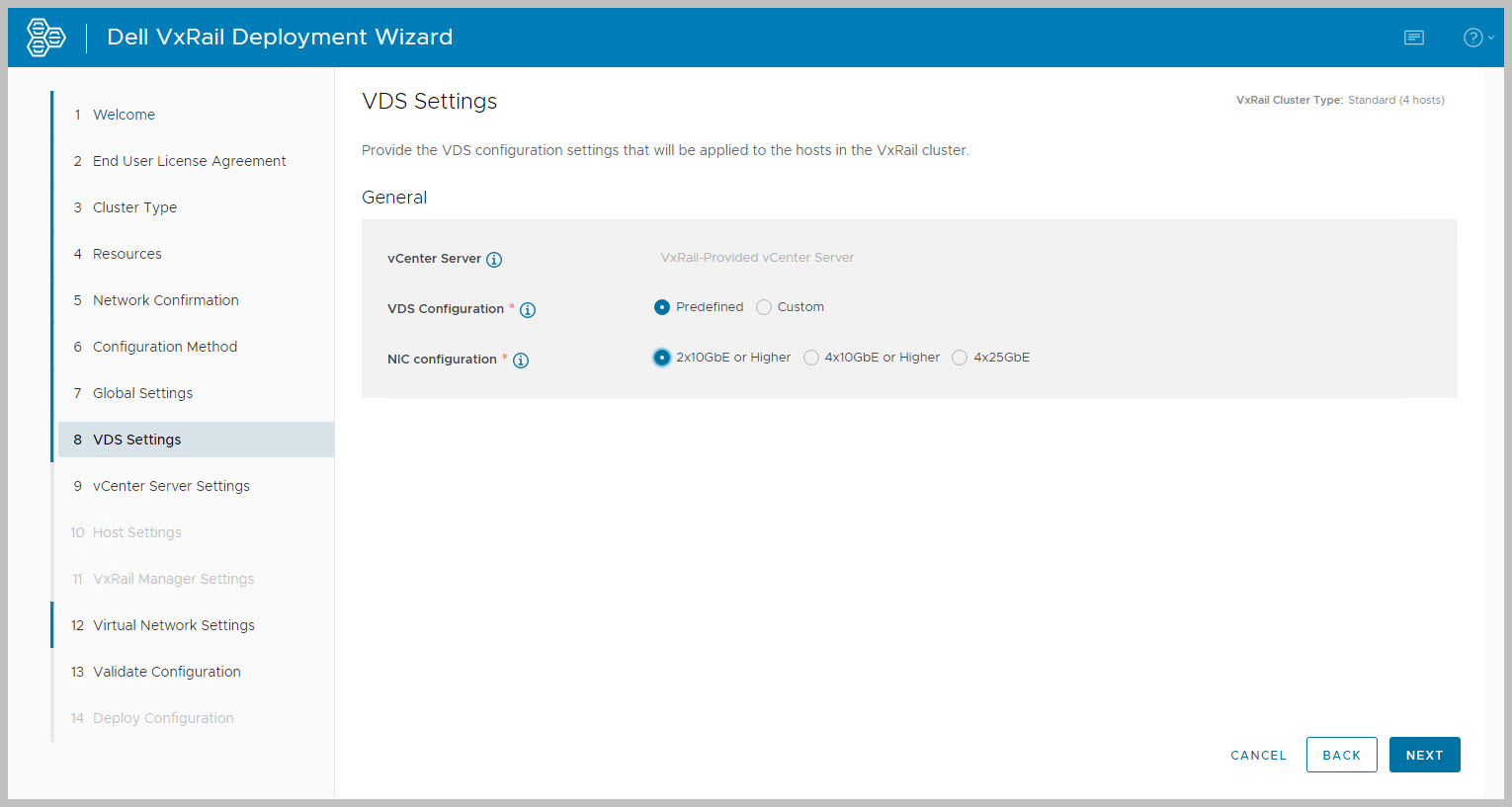
Task: Open the help question mark menu
Action: point(1477,38)
